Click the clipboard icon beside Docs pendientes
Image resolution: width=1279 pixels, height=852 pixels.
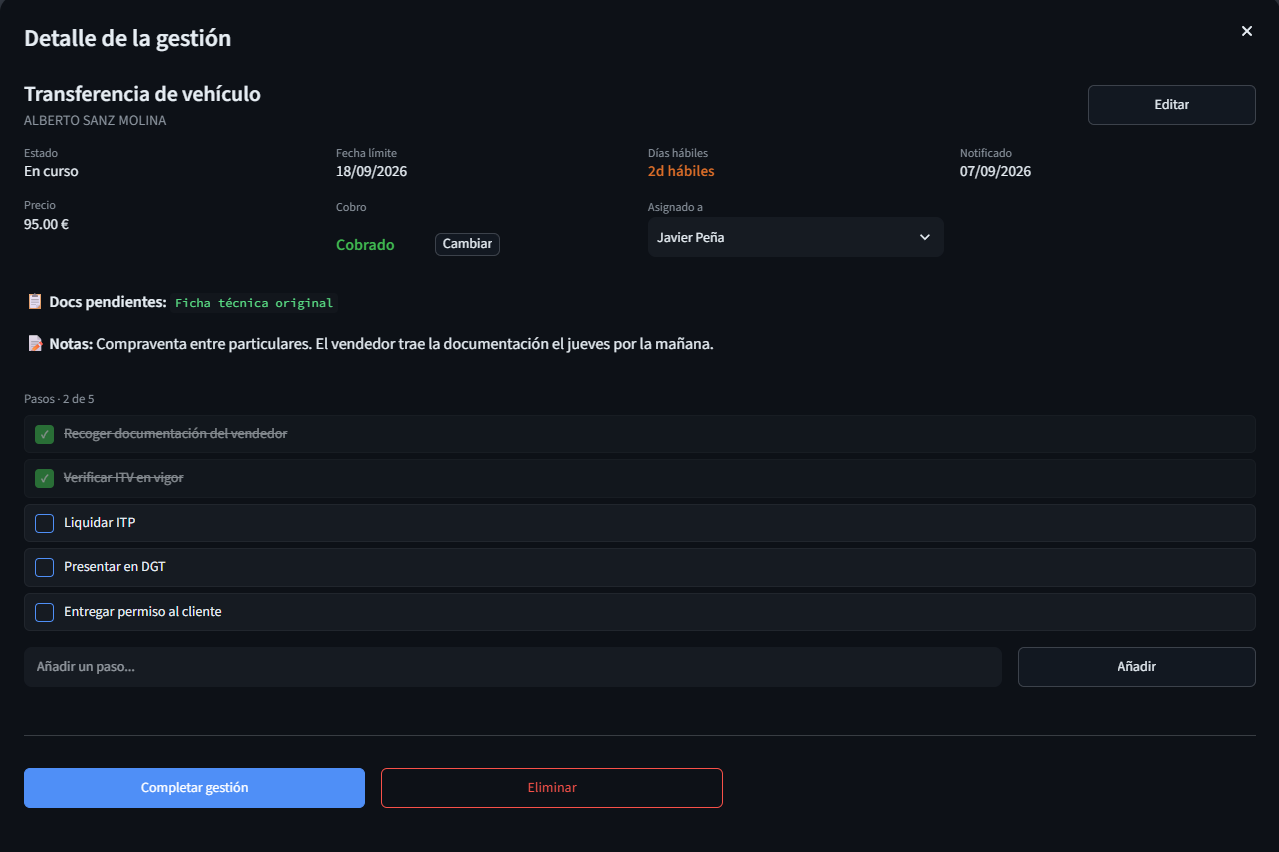(x=34, y=301)
